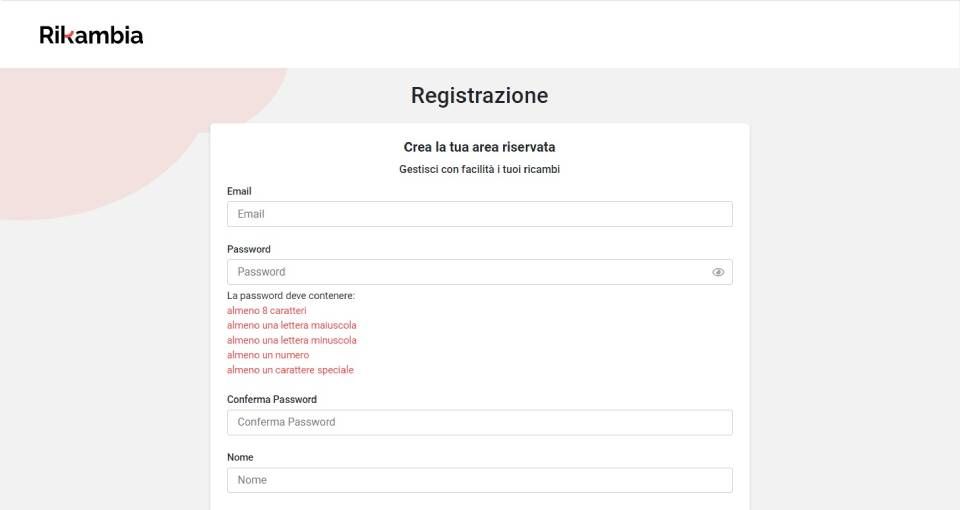Viewport: 960px width, 510px height.
Task: Click the Nome input field
Action: click(x=479, y=480)
